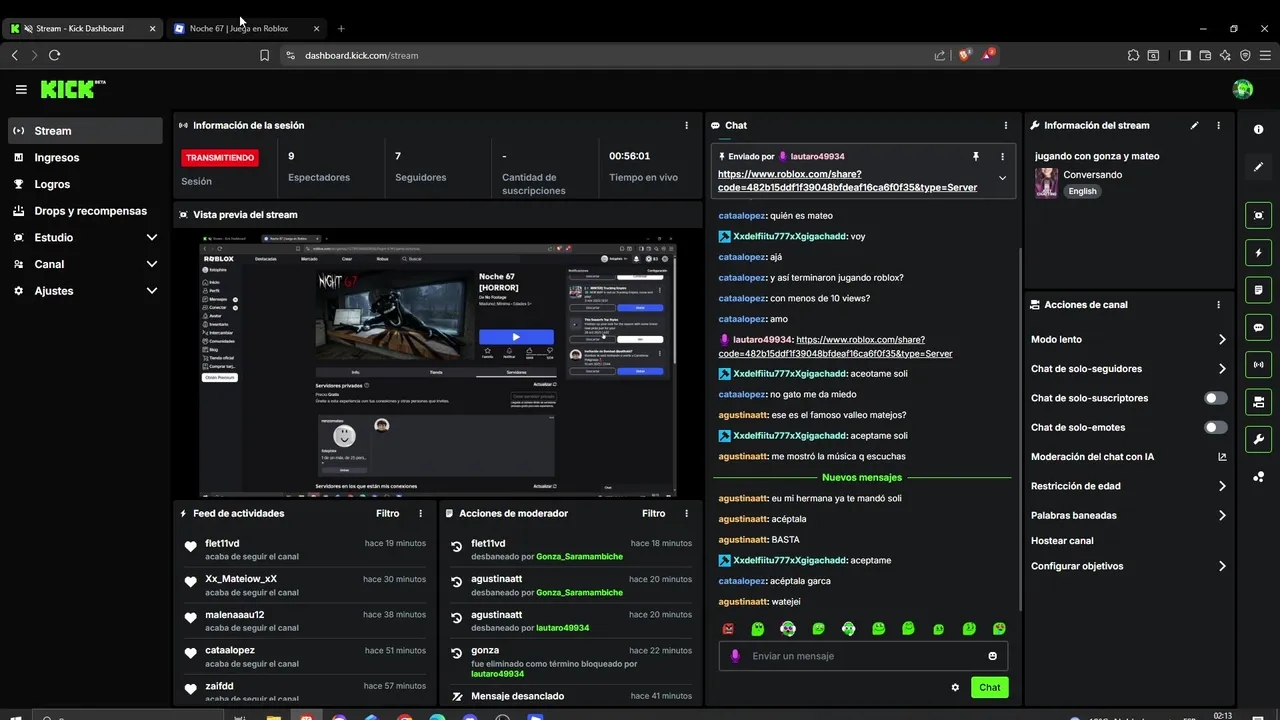Expand the Ajustes sidebar section

click(x=152, y=291)
